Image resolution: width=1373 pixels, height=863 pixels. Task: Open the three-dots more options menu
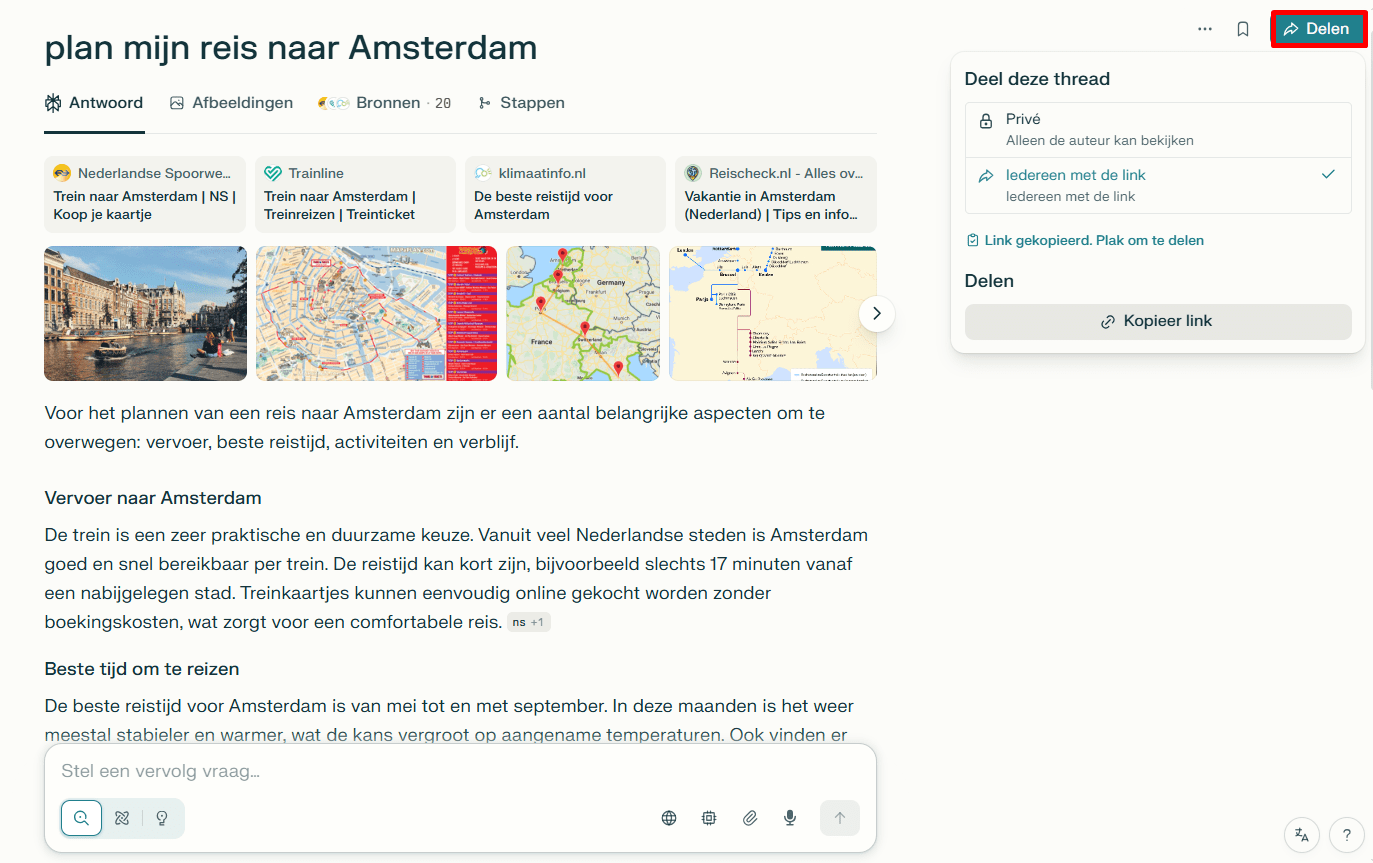pyautogui.click(x=1205, y=29)
